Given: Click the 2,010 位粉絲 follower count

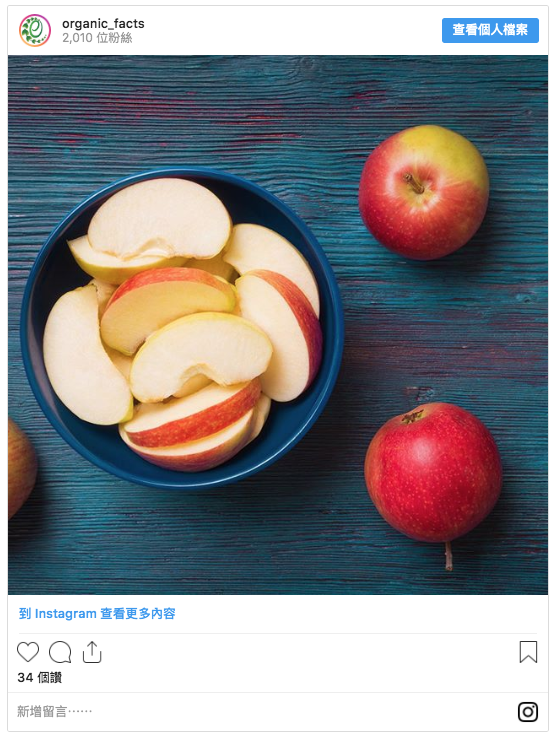Looking at the screenshot, I should [x=97, y=38].
